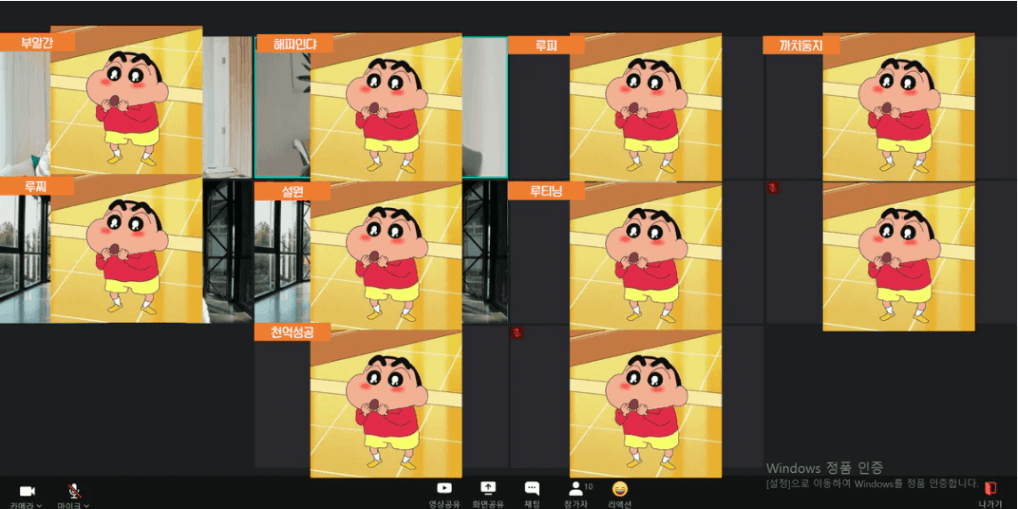
Task: Open the 리액션 emoji reactions icon
Action: coord(620,488)
